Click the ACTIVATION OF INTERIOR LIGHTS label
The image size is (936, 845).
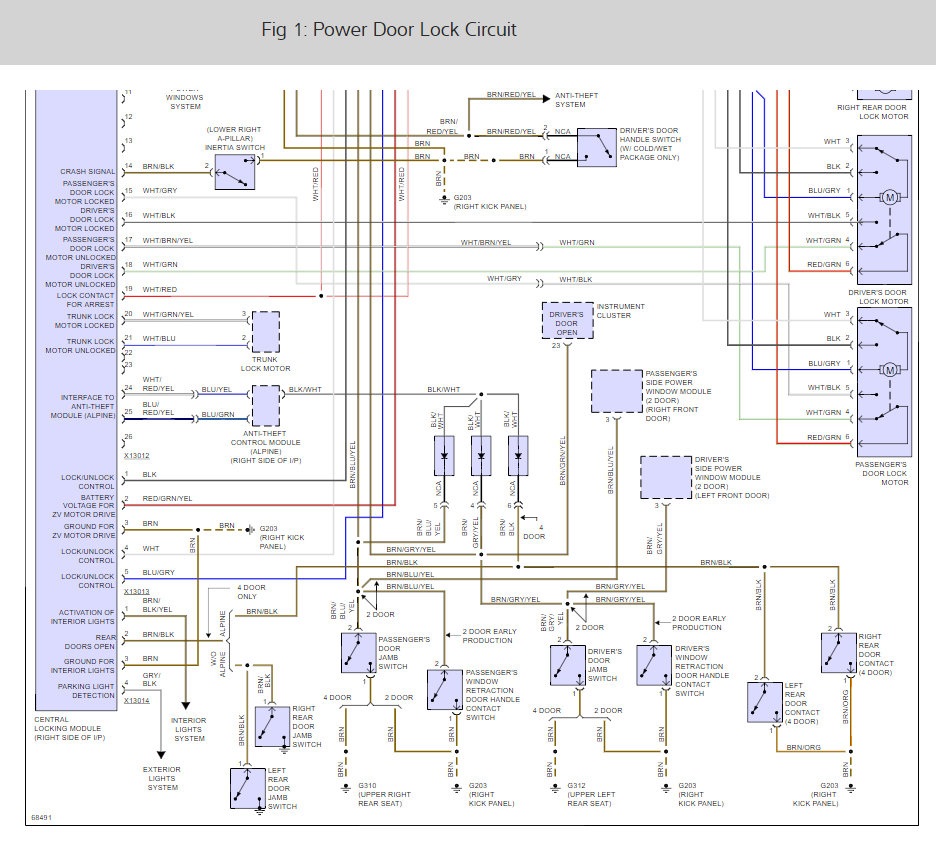[82, 616]
